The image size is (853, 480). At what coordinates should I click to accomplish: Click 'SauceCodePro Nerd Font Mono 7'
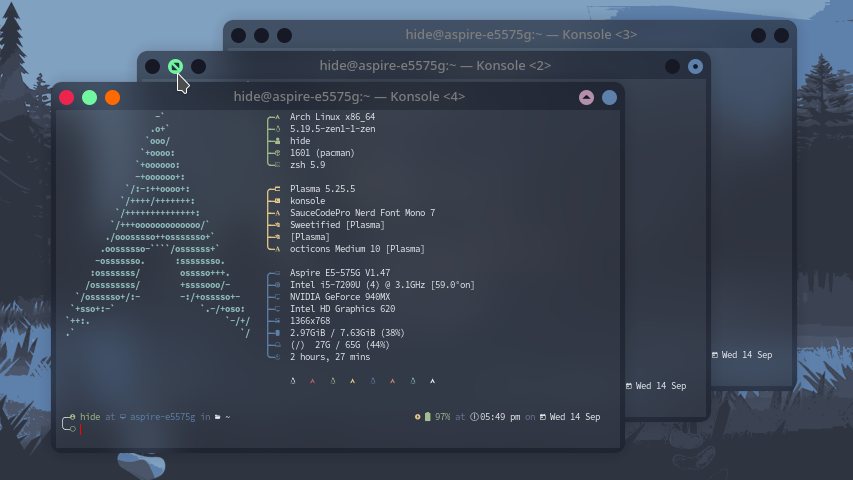click(x=362, y=213)
